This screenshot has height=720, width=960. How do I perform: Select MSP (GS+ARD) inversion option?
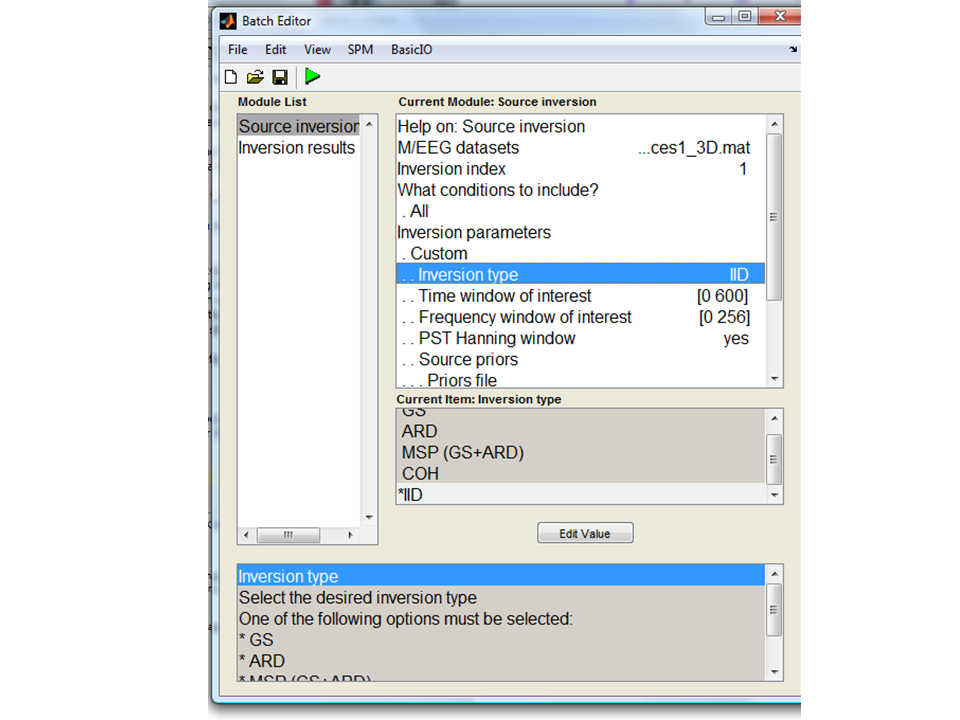pos(462,453)
